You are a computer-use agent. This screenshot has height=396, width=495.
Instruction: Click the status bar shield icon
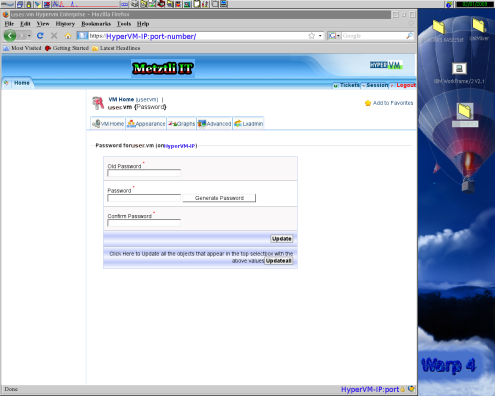tap(411, 389)
